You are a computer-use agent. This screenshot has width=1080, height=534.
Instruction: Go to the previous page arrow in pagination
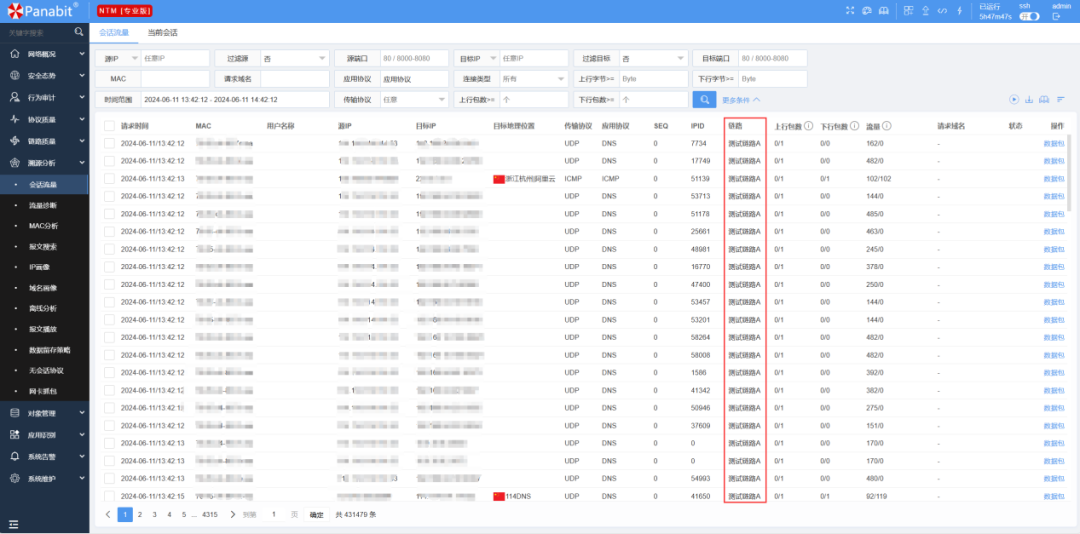(108, 514)
